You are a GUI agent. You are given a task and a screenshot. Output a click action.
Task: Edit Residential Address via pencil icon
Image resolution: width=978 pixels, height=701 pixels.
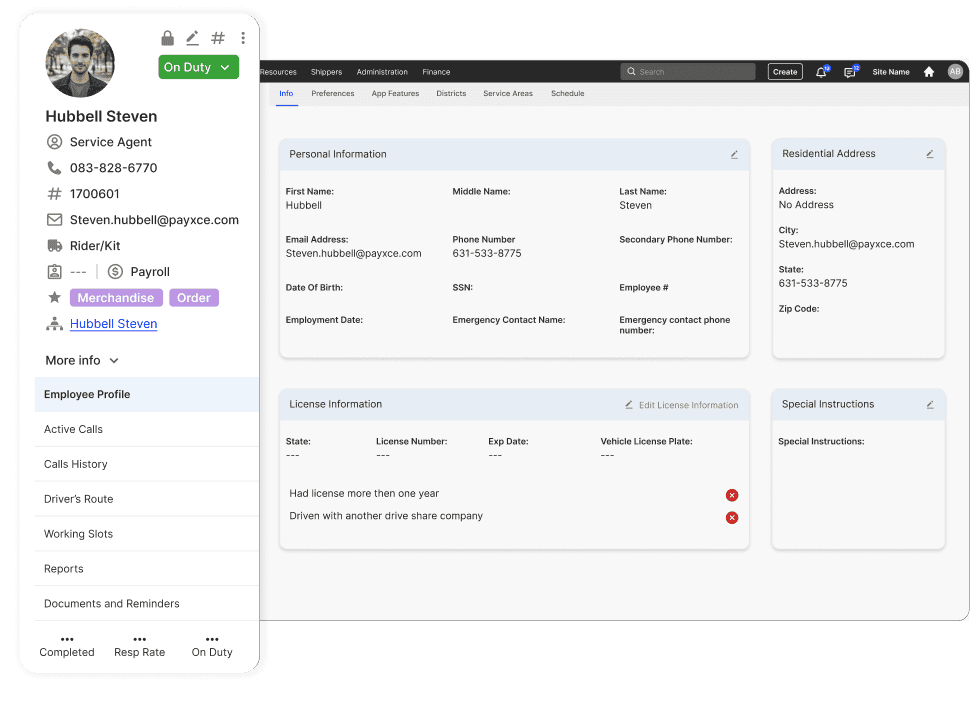pyautogui.click(x=929, y=154)
